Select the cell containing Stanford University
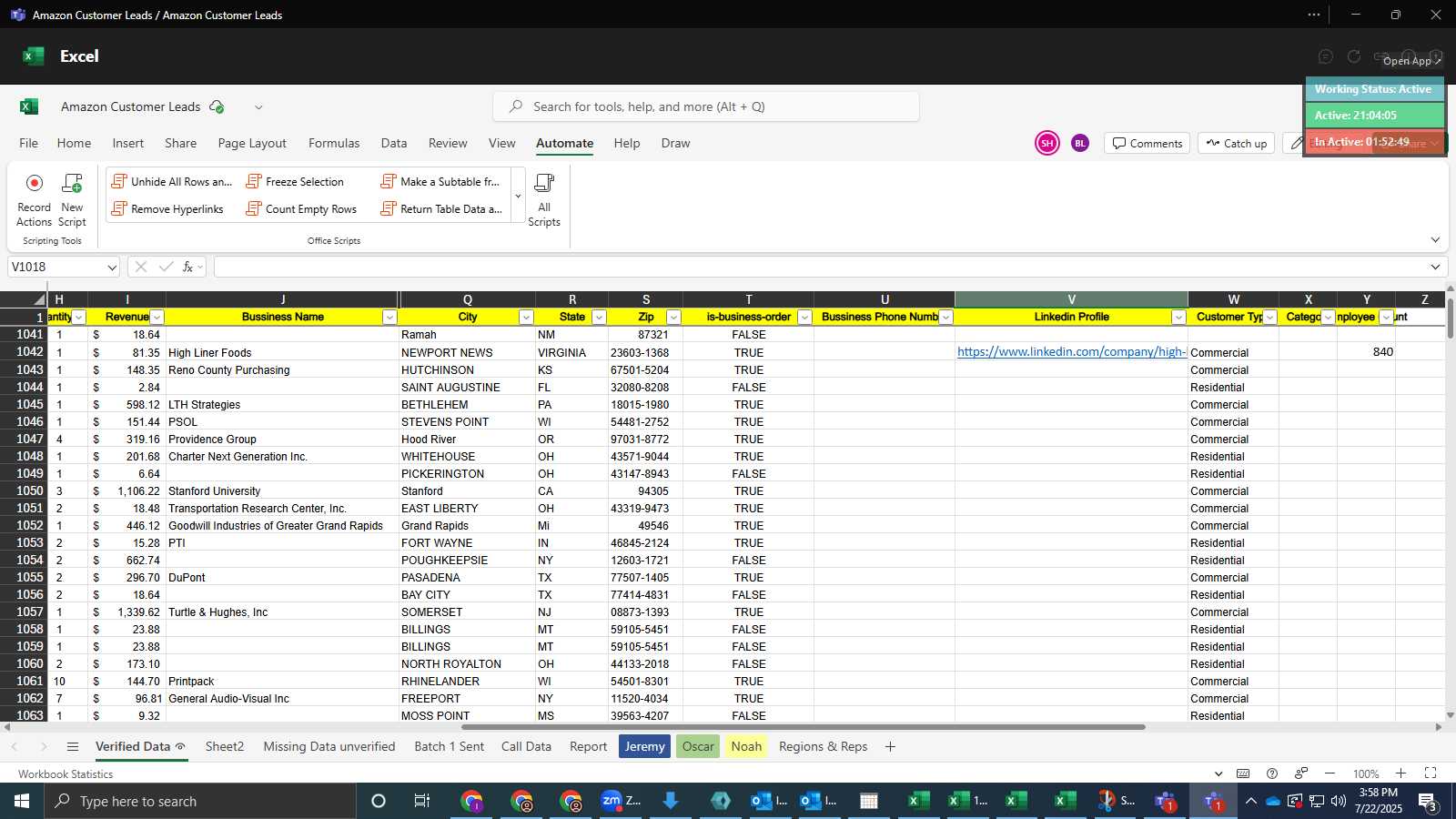This screenshot has width=1456, height=819. [282, 491]
